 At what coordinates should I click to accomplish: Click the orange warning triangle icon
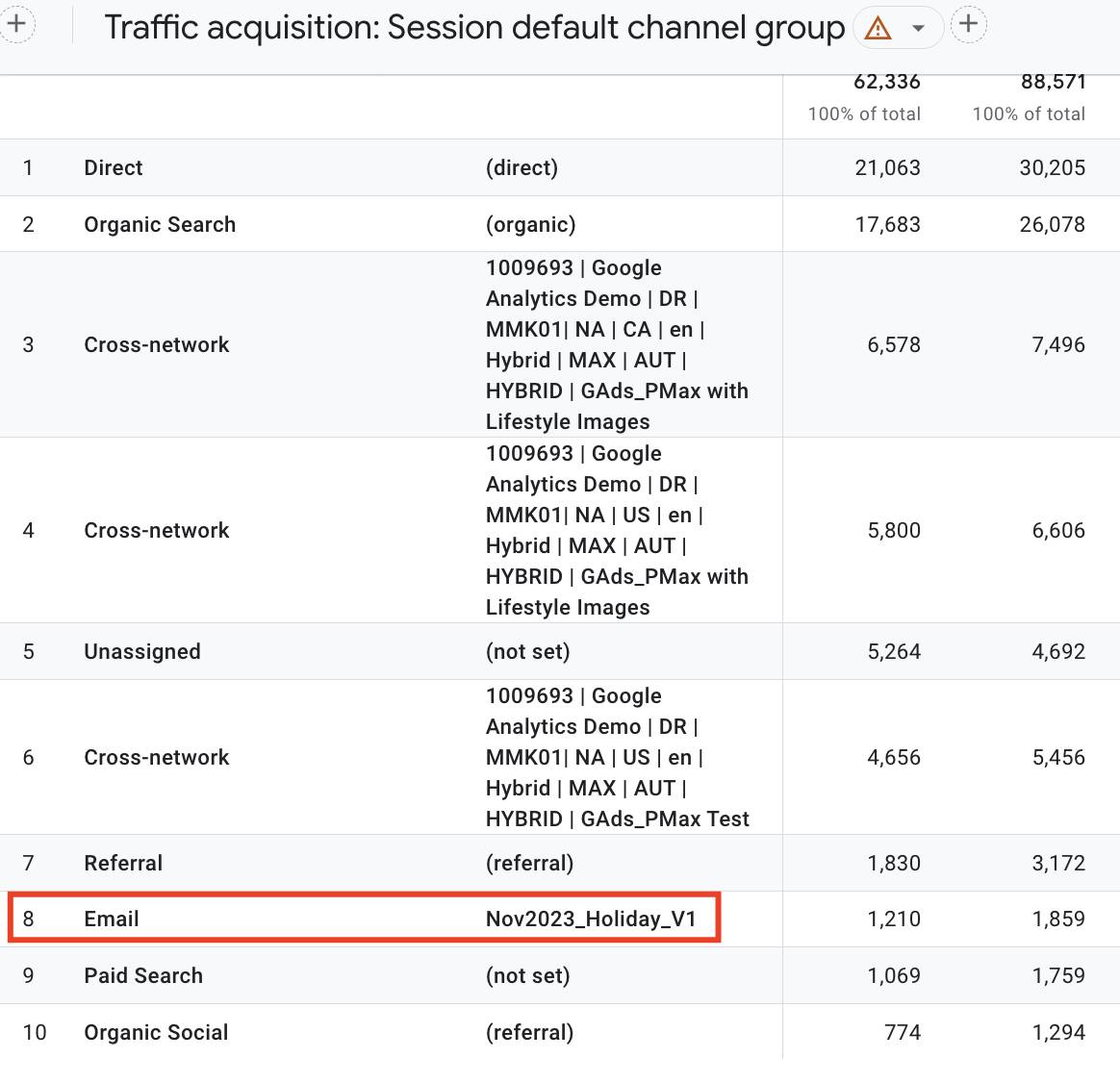878,29
